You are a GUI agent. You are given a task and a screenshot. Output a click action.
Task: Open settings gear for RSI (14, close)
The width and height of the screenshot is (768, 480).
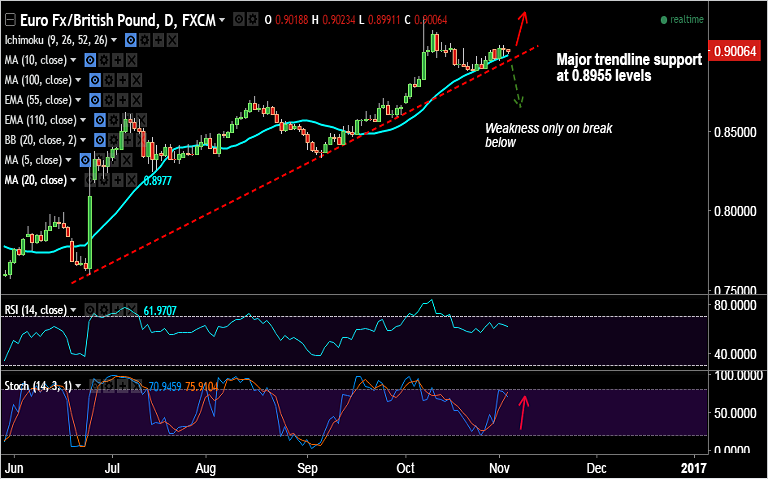click(x=104, y=310)
